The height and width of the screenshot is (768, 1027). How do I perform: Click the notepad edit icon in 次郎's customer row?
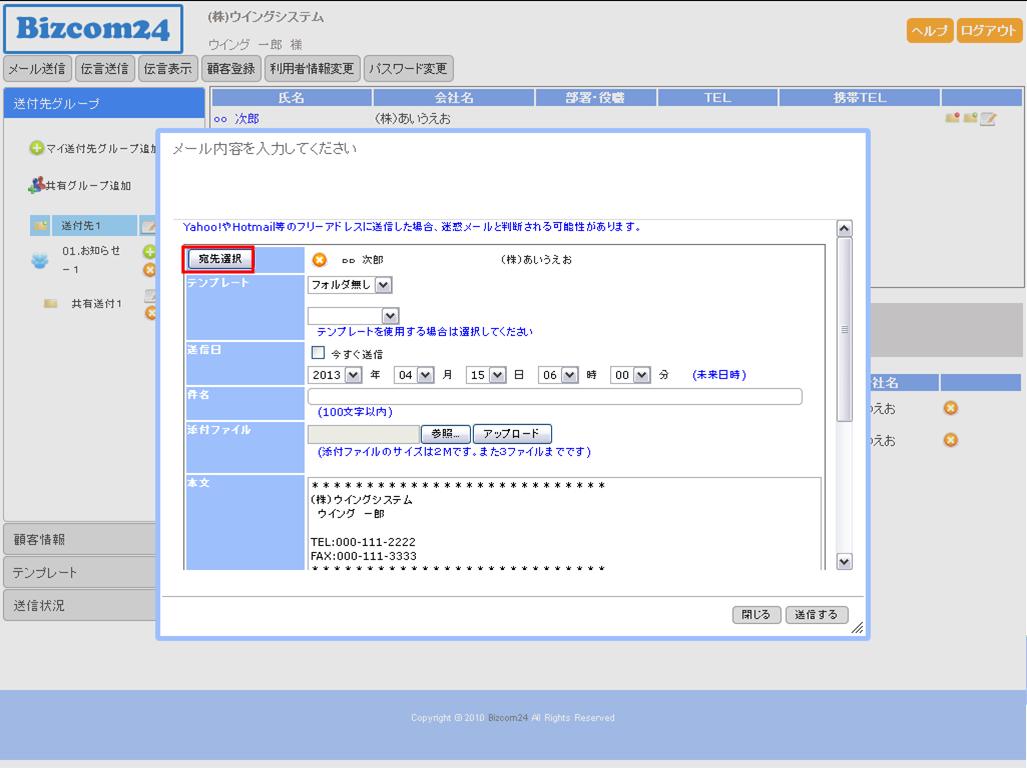[x=988, y=119]
